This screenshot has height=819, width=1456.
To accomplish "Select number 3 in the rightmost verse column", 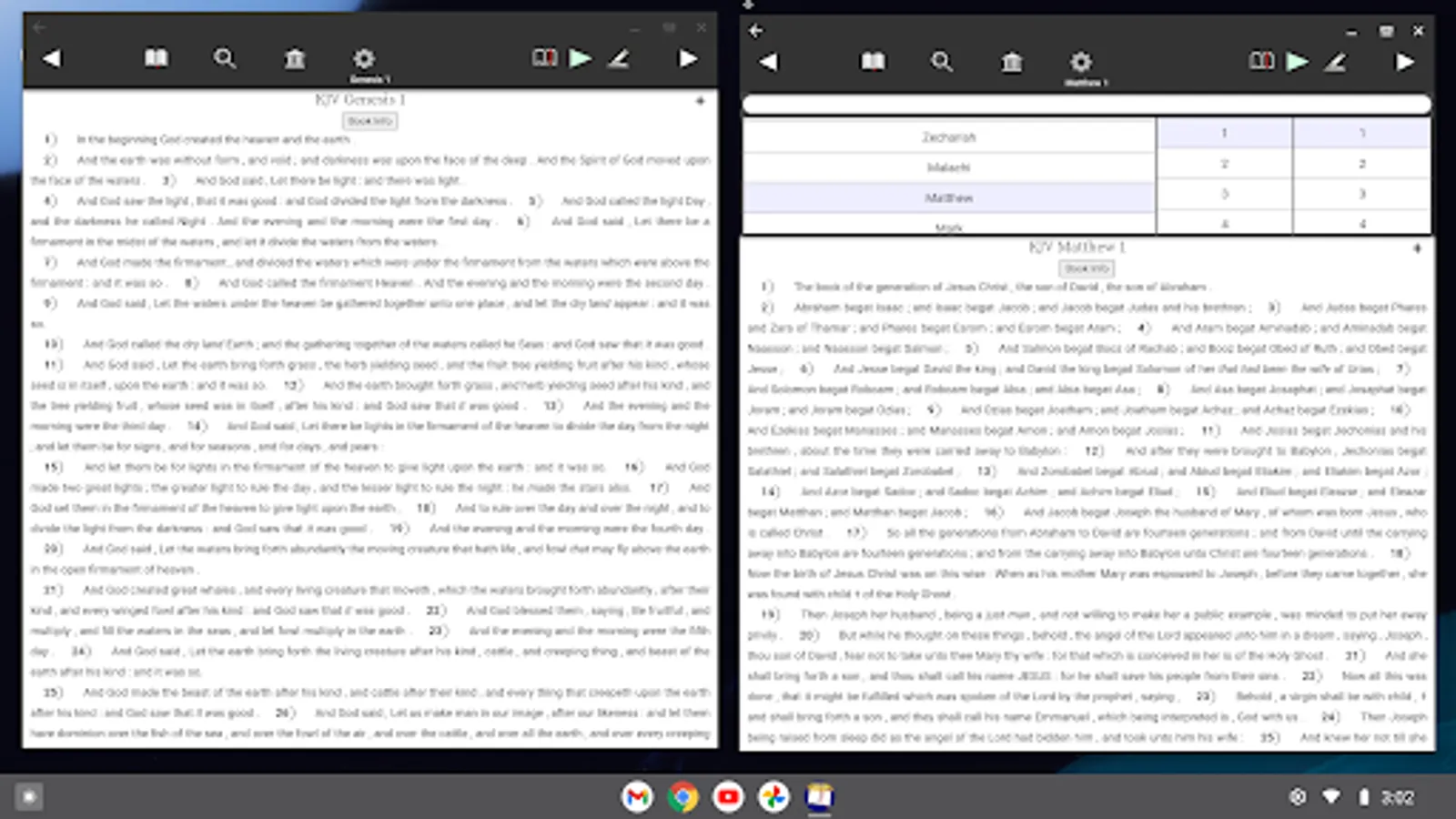I will tap(1362, 194).
